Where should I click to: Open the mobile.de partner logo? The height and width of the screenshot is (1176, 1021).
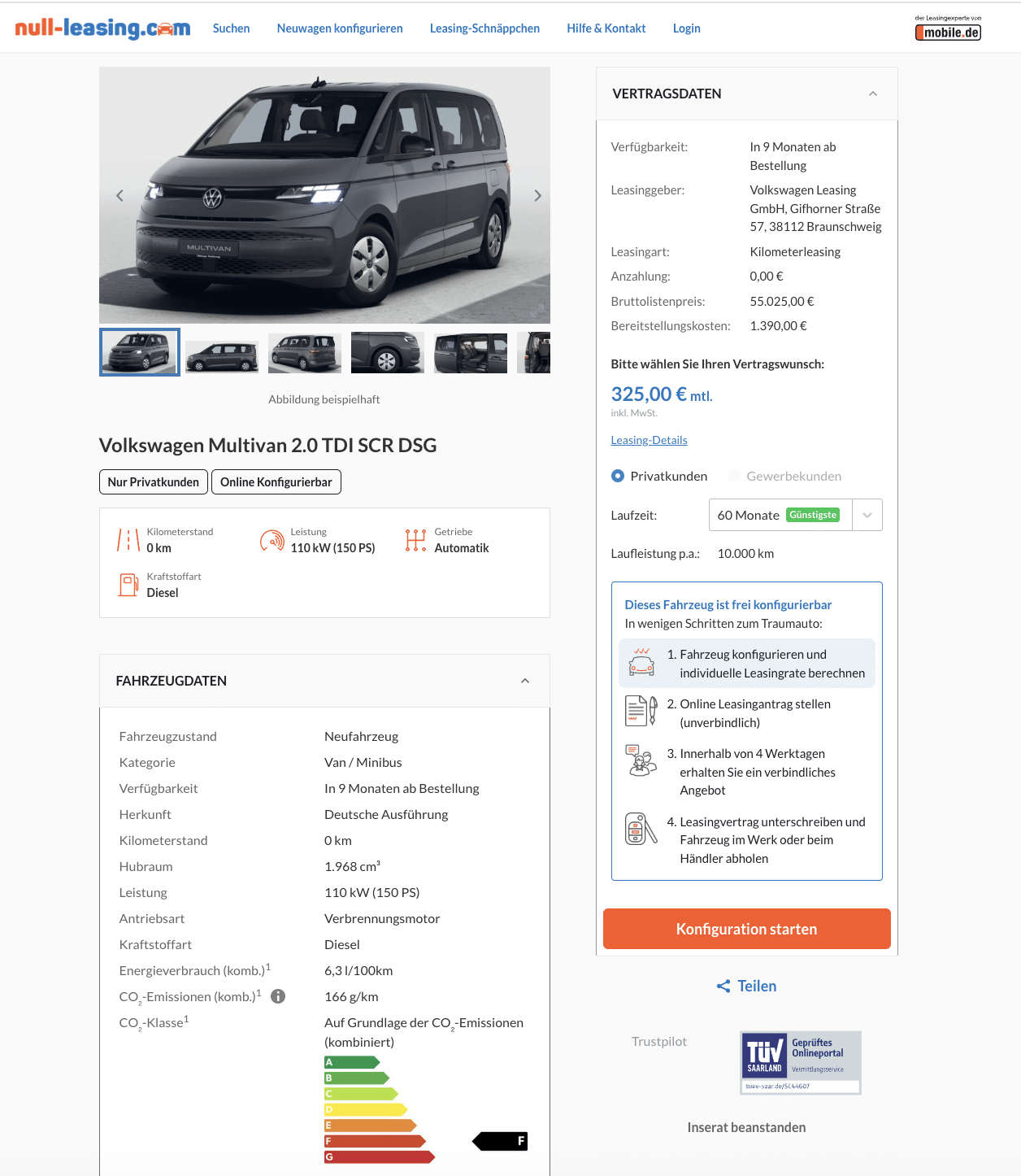coord(948,28)
